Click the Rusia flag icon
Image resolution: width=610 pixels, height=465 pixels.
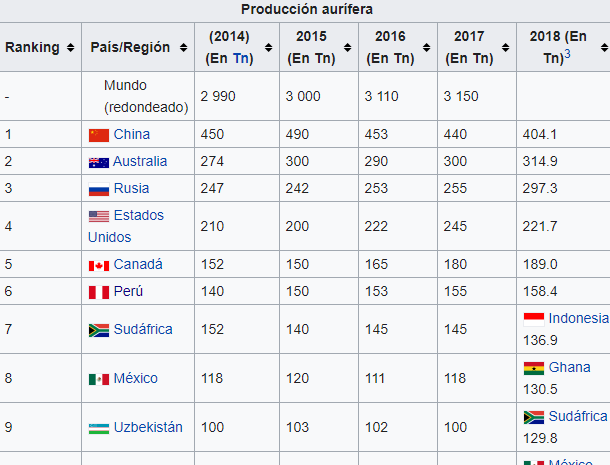pos(99,190)
